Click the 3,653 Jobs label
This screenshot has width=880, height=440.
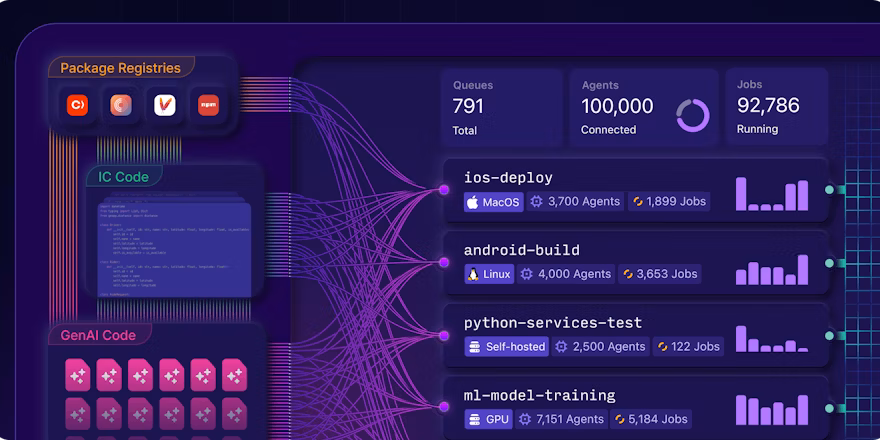tap(667, 274)
